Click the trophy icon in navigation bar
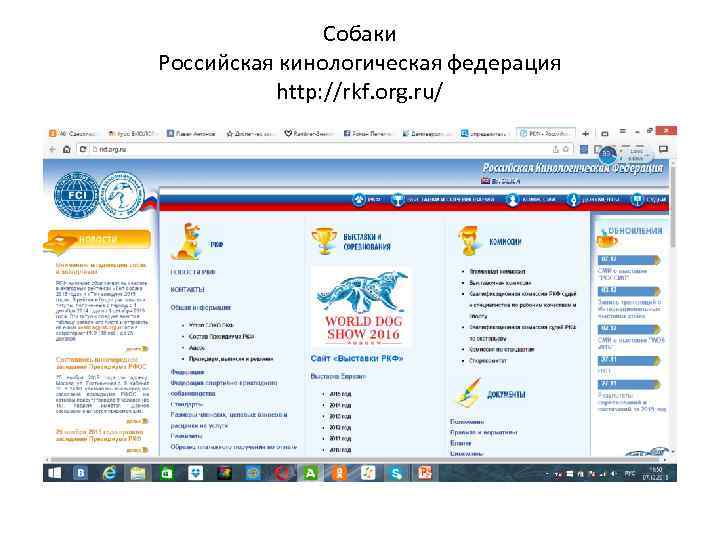Viewport: 720px width, 540px height. pos(397,200)
